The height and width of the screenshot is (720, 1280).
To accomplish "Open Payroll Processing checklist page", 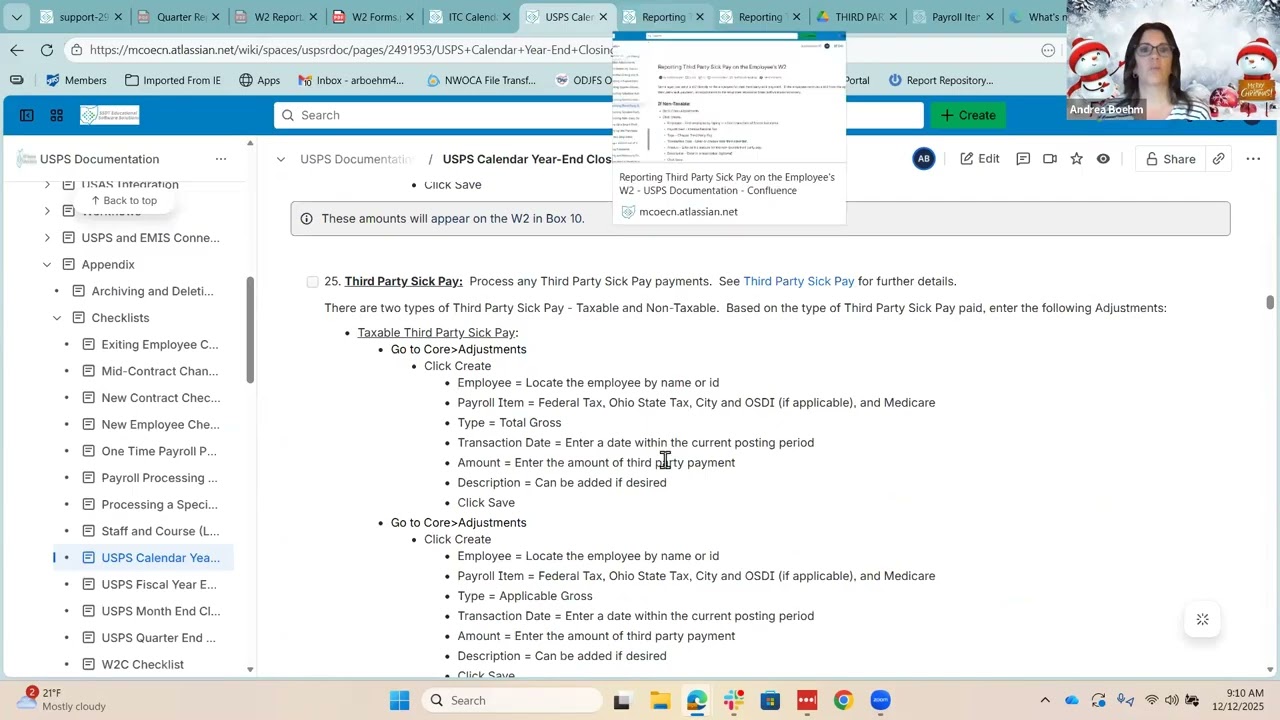I will [x=160, y=478].
